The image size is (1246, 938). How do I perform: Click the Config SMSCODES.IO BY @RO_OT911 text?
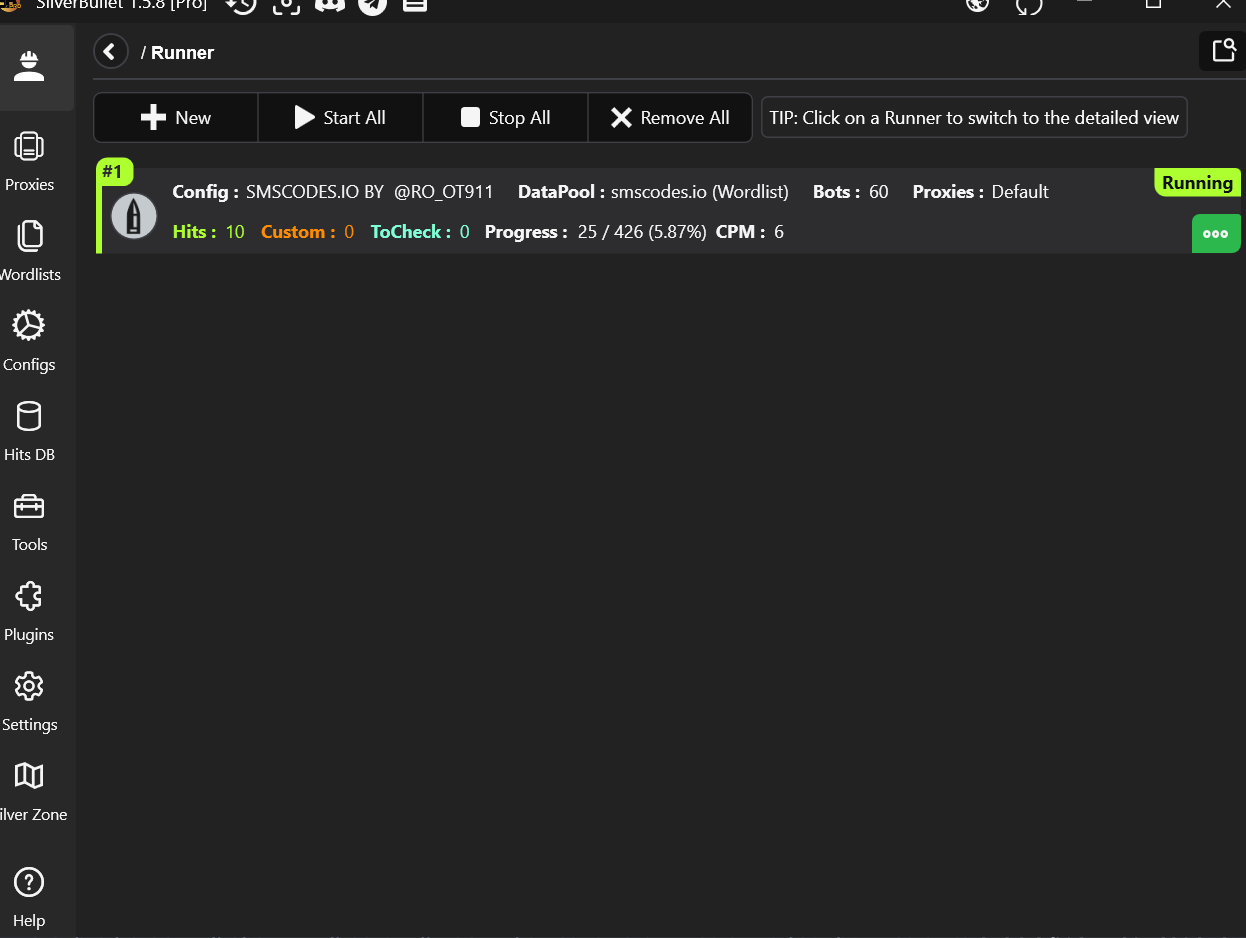pyautogui.click(x=333, y=192)
